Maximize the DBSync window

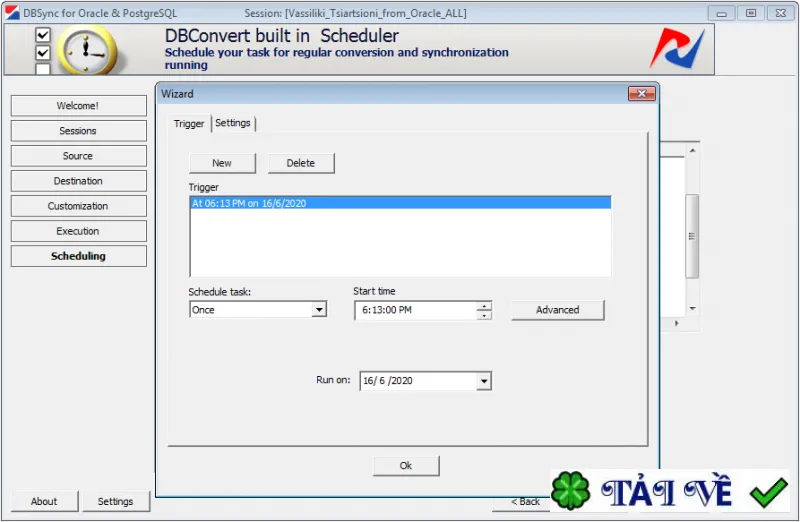751,13
